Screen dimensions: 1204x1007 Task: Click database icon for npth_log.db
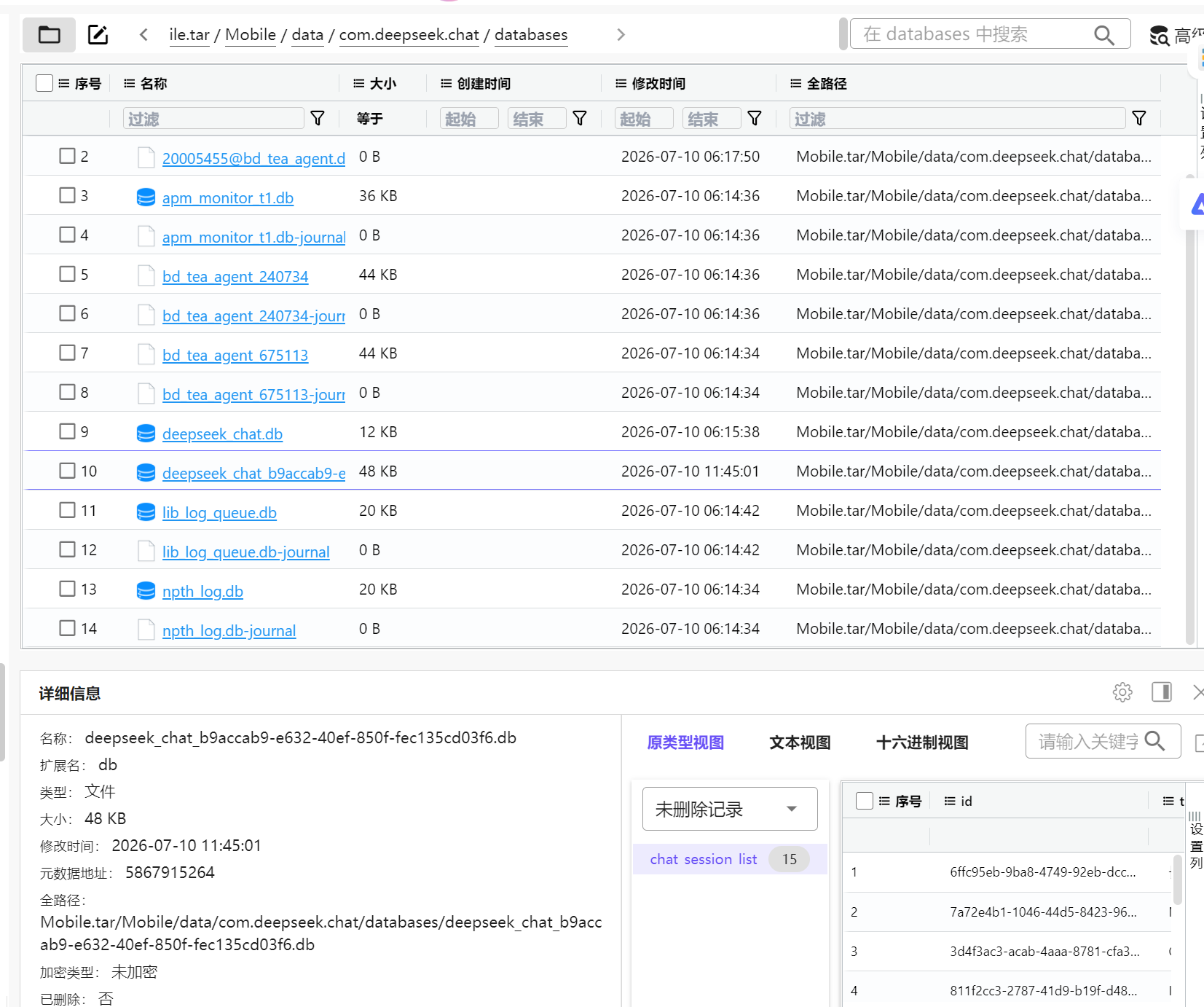pyautogui.click(x=146, y=590)
